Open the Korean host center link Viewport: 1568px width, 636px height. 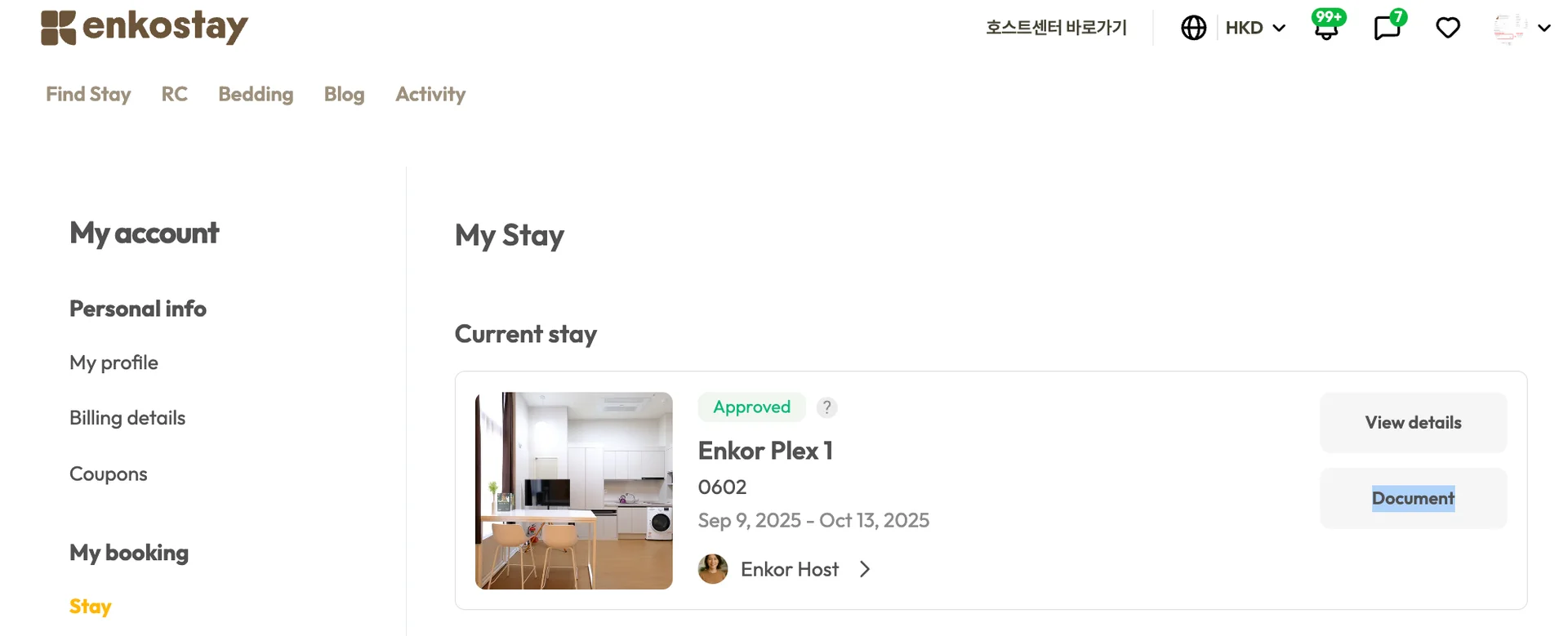1056,28
